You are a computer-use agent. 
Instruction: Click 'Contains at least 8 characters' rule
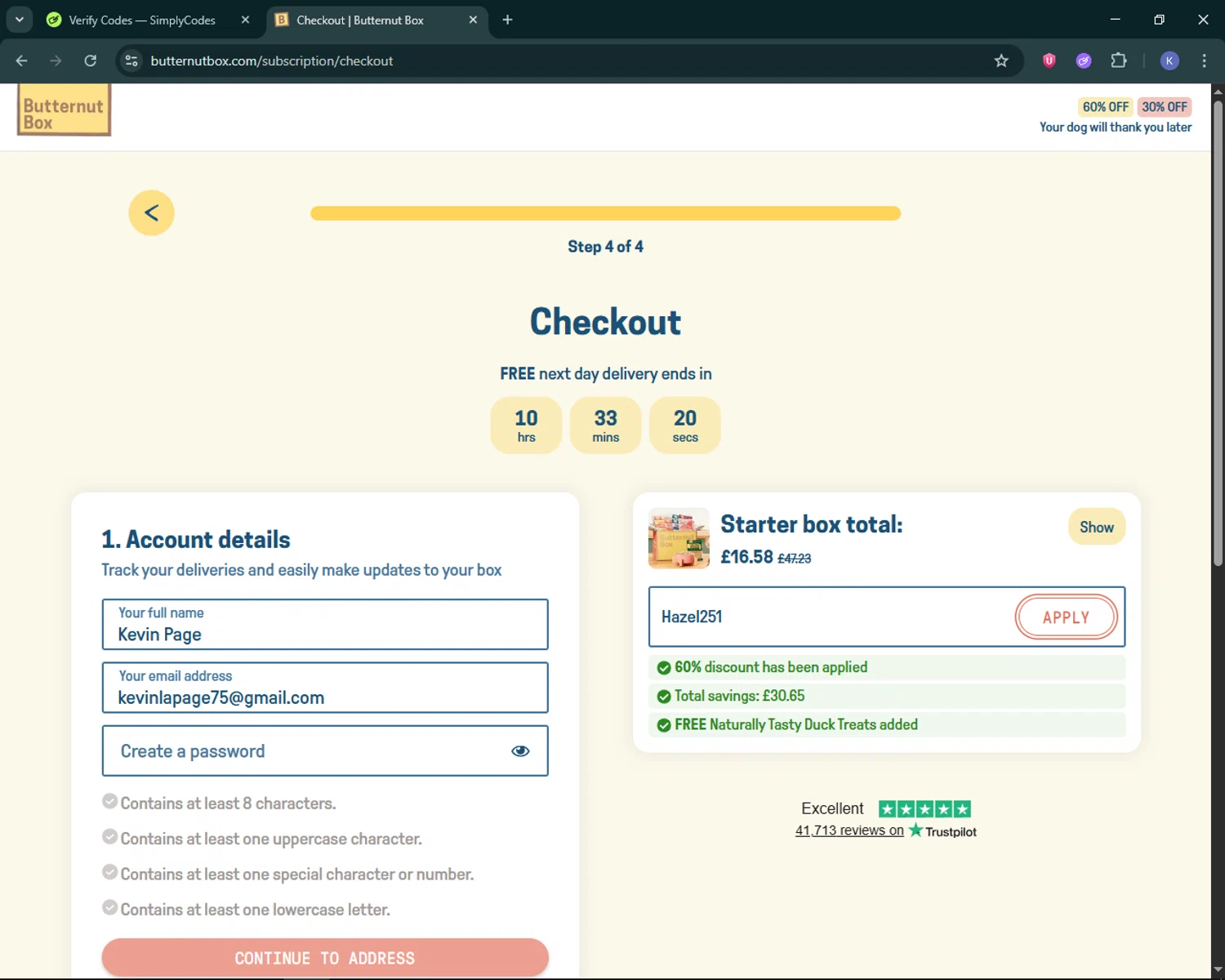point(228,803)
